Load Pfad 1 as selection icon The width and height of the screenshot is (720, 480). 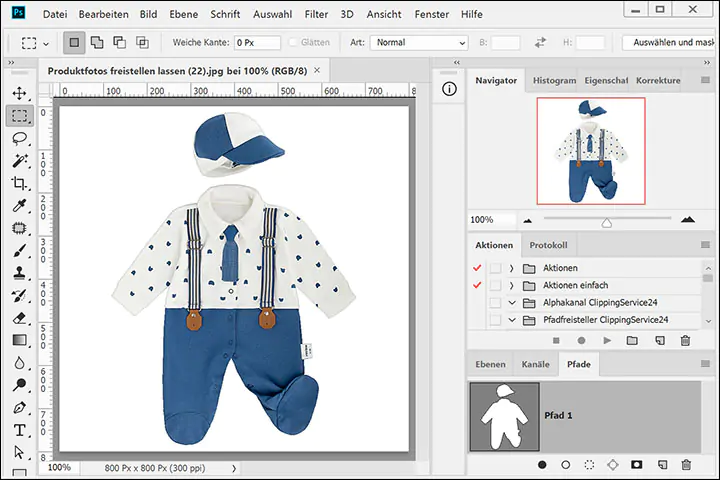pyautogui.click(x=590, y=465)
